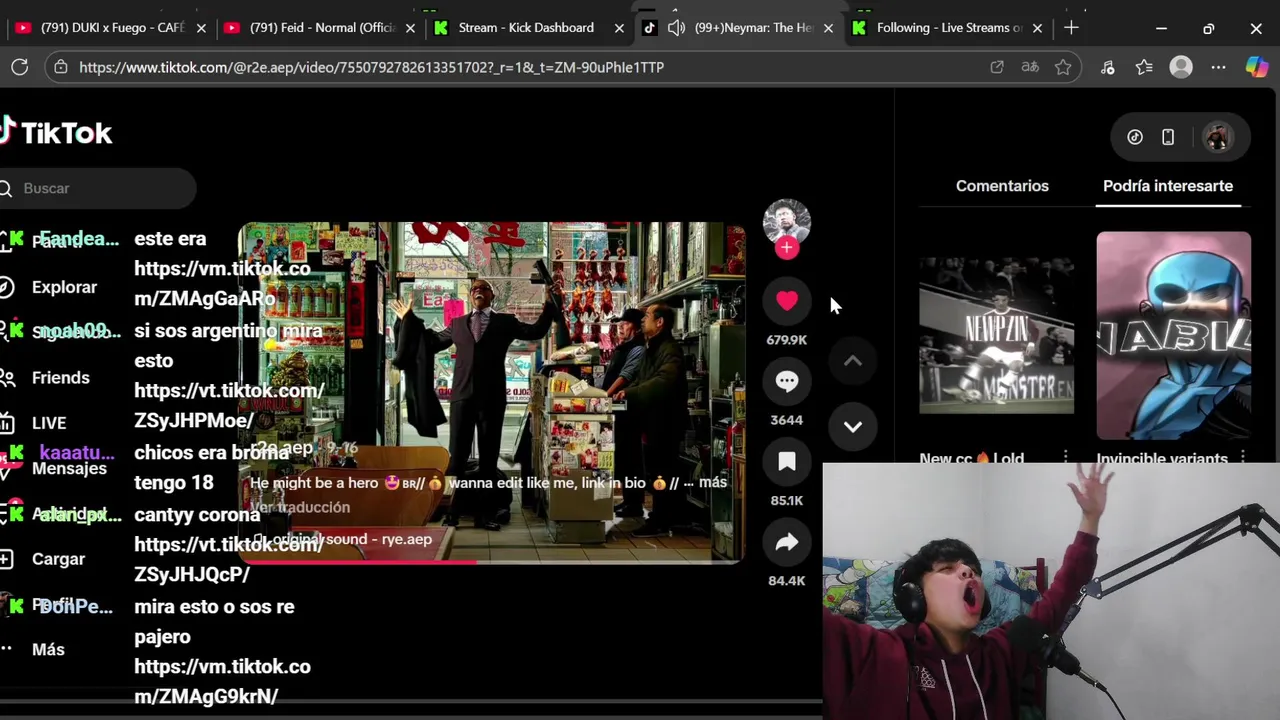Open TikTok coins icon in header
The height and width of the screenshot is (720, 1280).
click(1135, 137)
